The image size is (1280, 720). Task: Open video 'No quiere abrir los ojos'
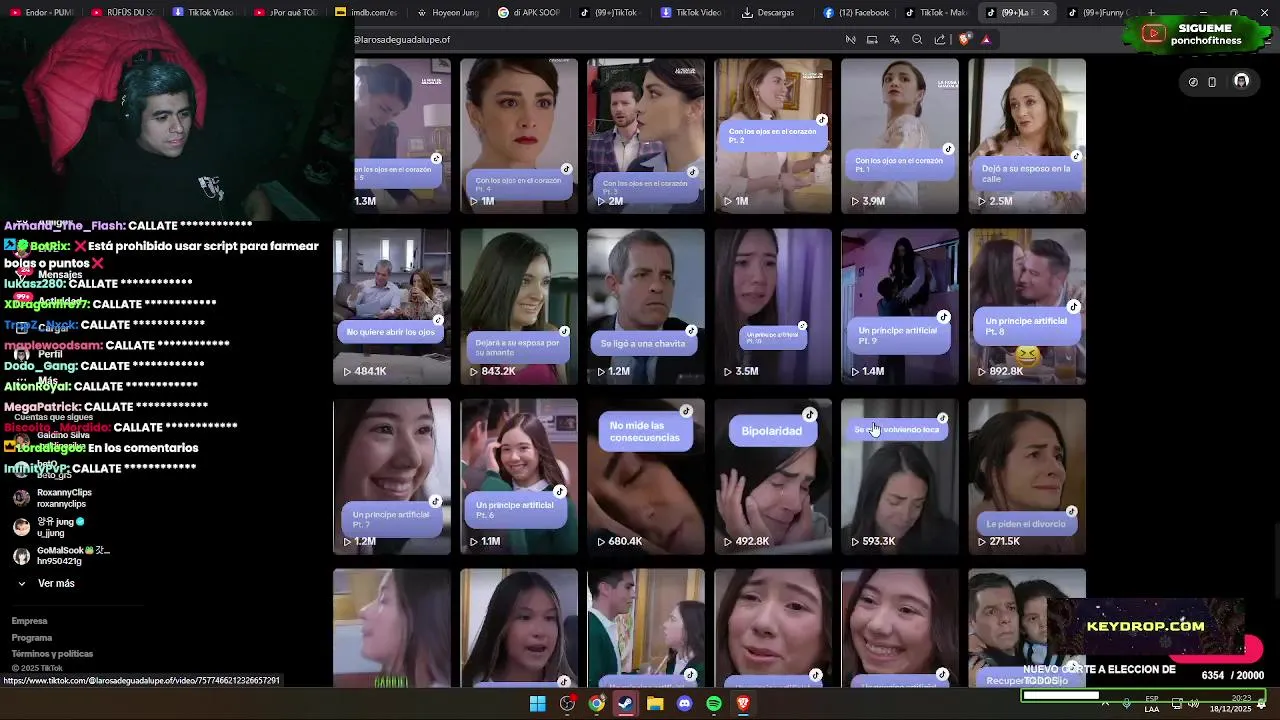392,306
